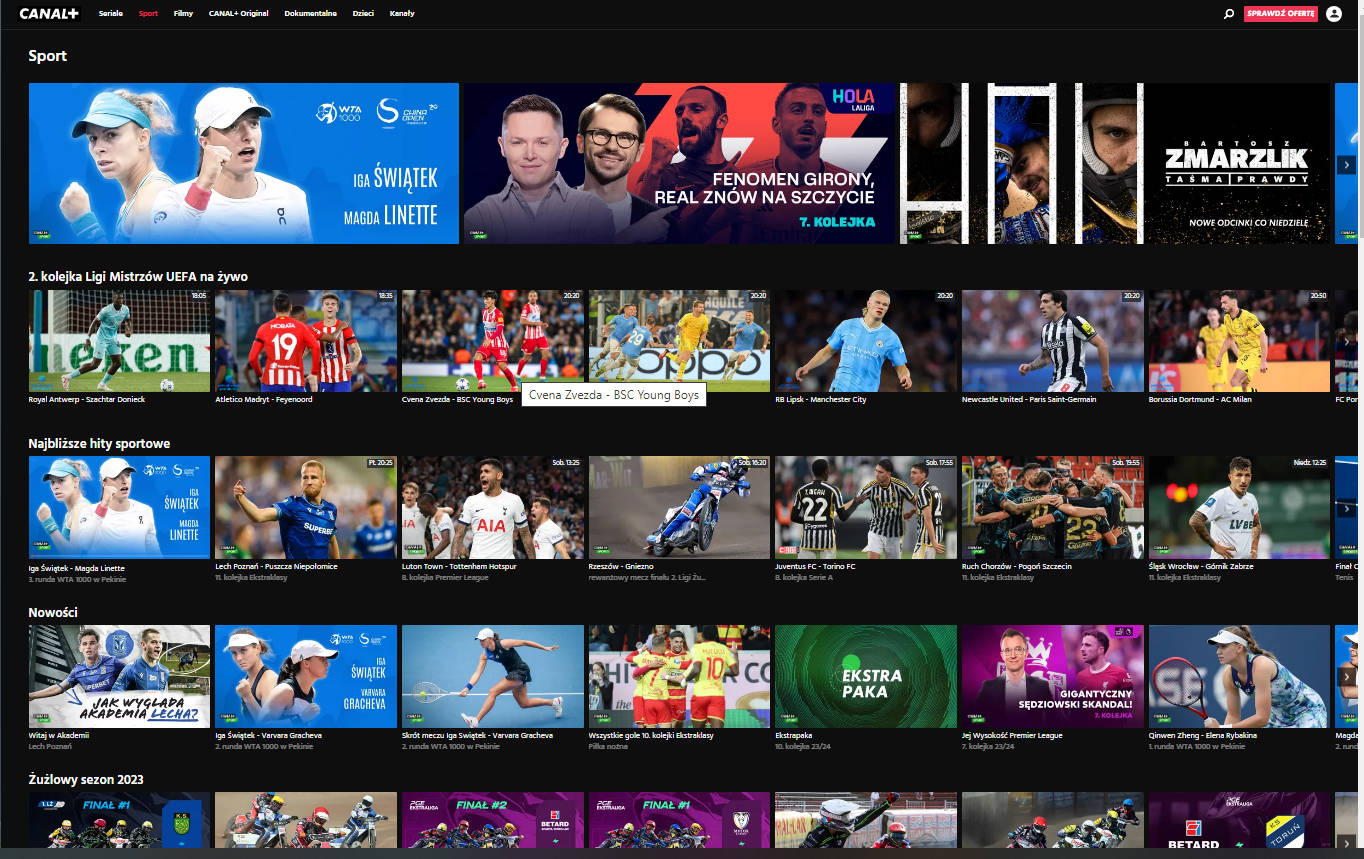The height and width of the screenshot is (859, 1364).
Task: Go to CANAL+ Original section
Action: tap(239, 14)
